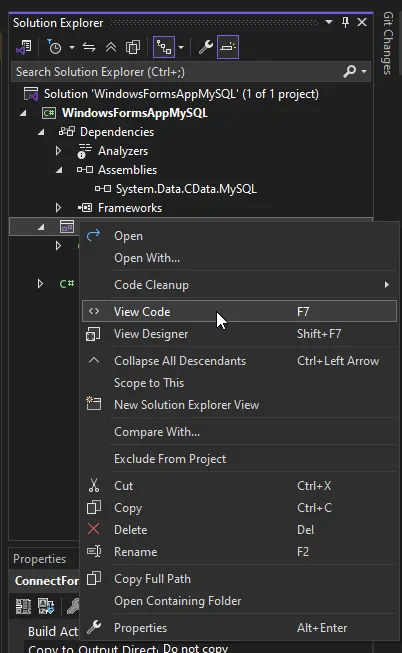Screen dimensions: 402x653
Task: Click the Switch Views icon in Solution Explorer toolbar
Action: tap(24, 47)
